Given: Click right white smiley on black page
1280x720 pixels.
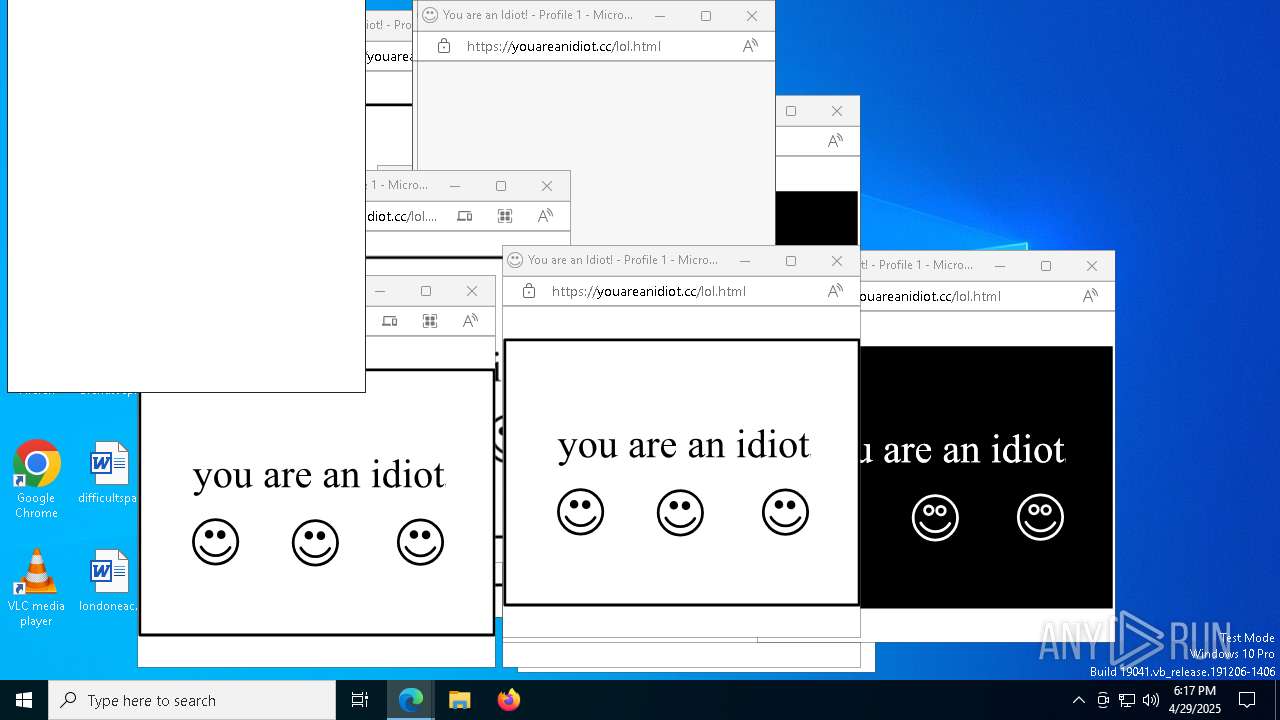Looking at the screenshot, I should 1041,517.
